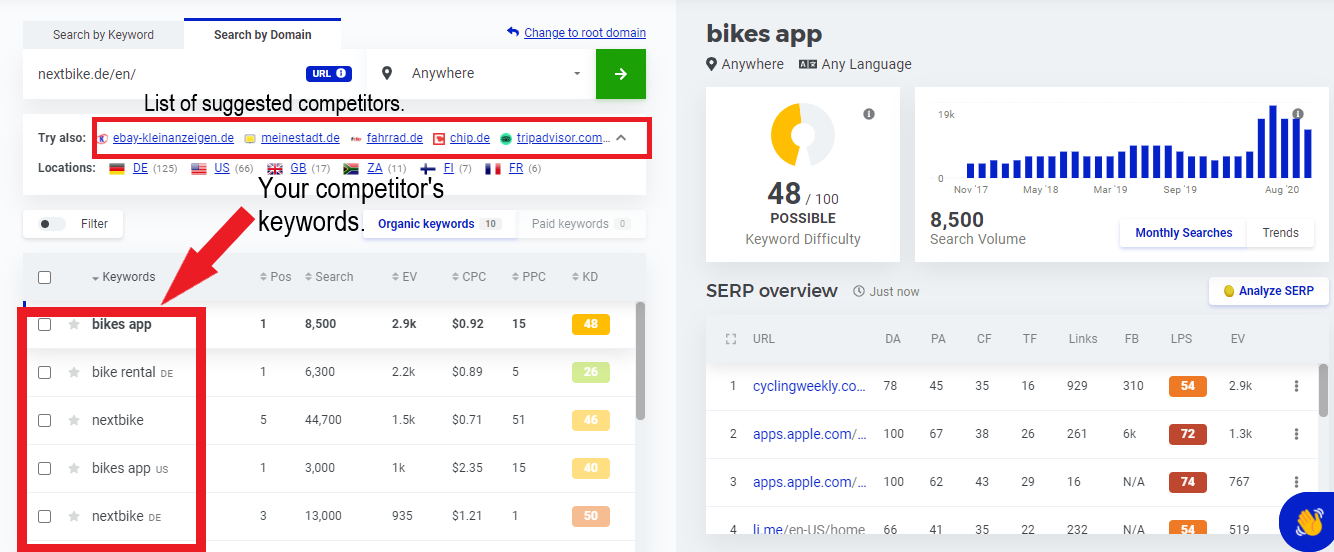This screenshot has width=1334, height=552.
Task: Open tripadvisor.com competitor suggestion
Action: point(561,138)
